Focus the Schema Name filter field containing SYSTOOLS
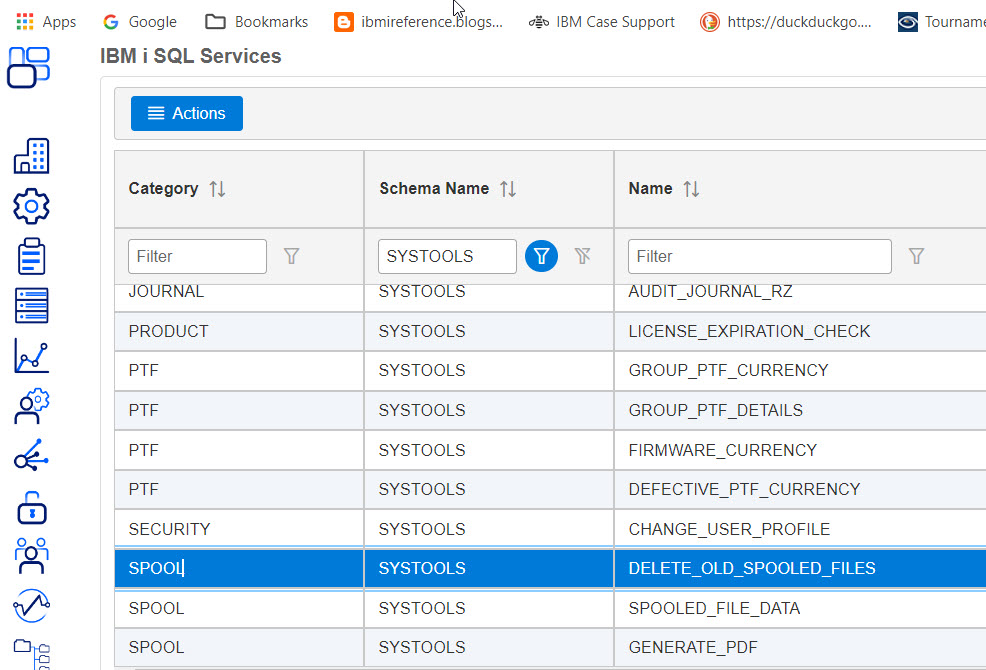The height and width of the screenshot is (670, 986). (447, 256)
